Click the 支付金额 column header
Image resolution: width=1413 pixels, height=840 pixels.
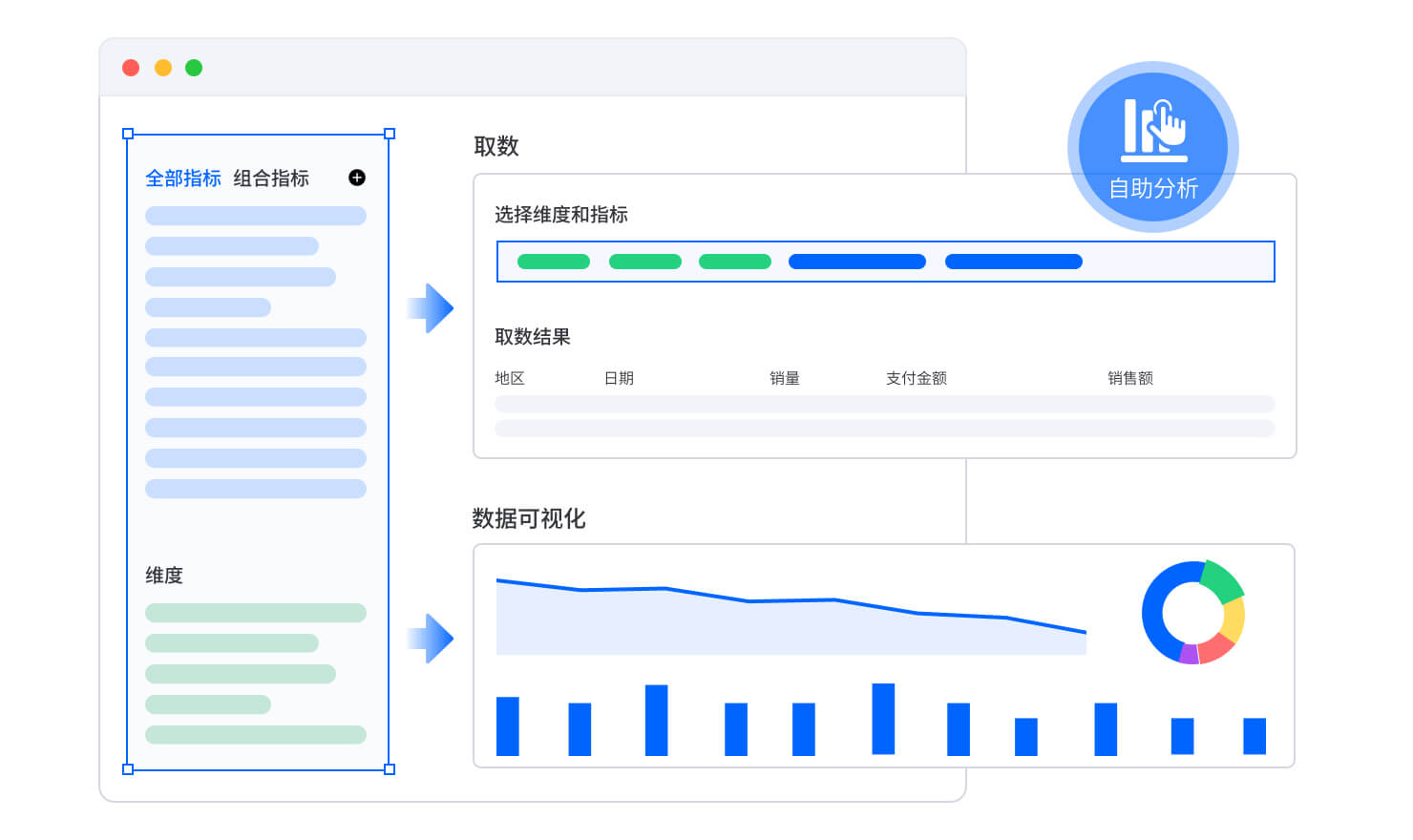(x=916, y=378)
